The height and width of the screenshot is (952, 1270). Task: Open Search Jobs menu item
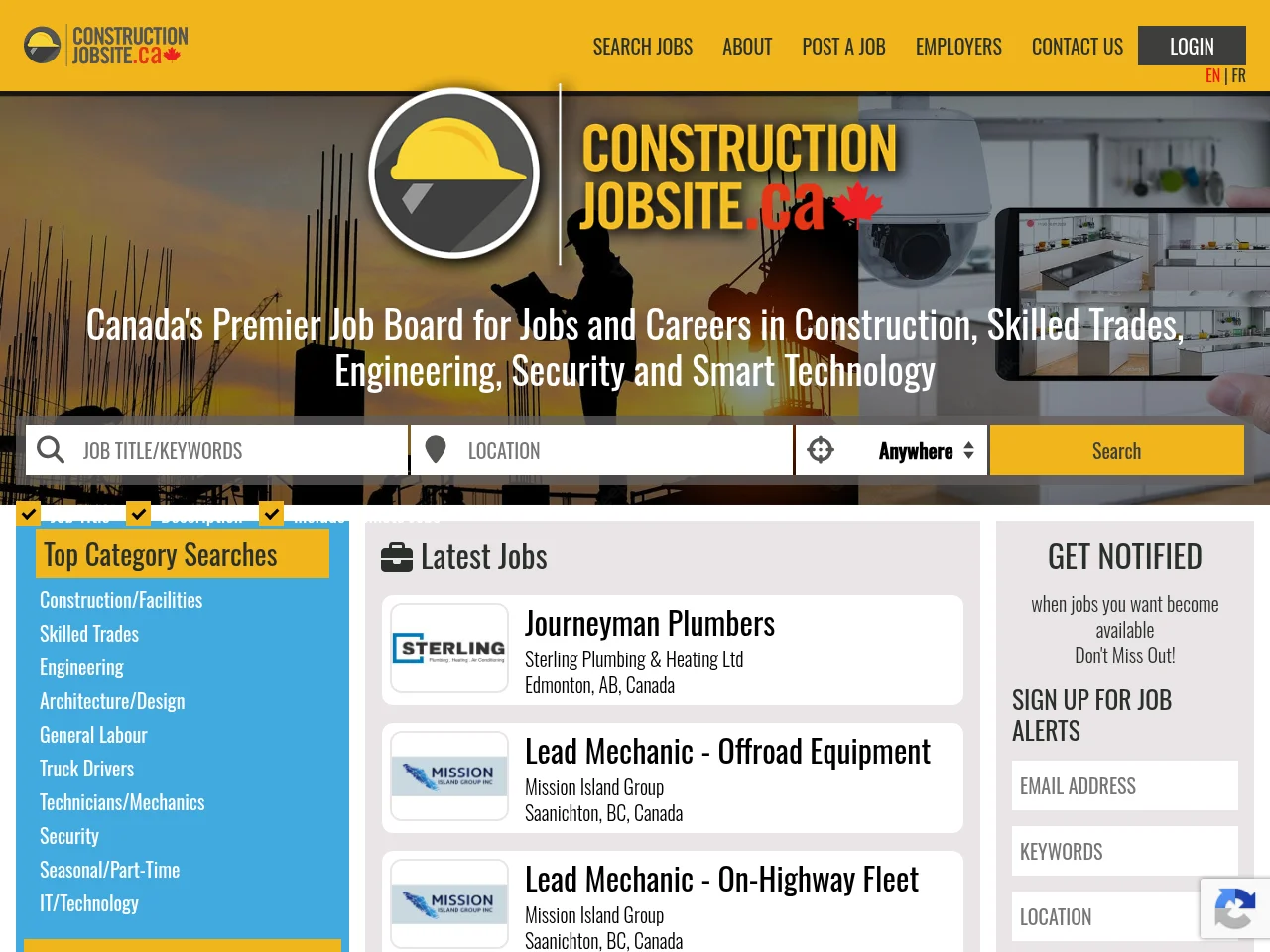pyautogui.click(x=643, y=47)
